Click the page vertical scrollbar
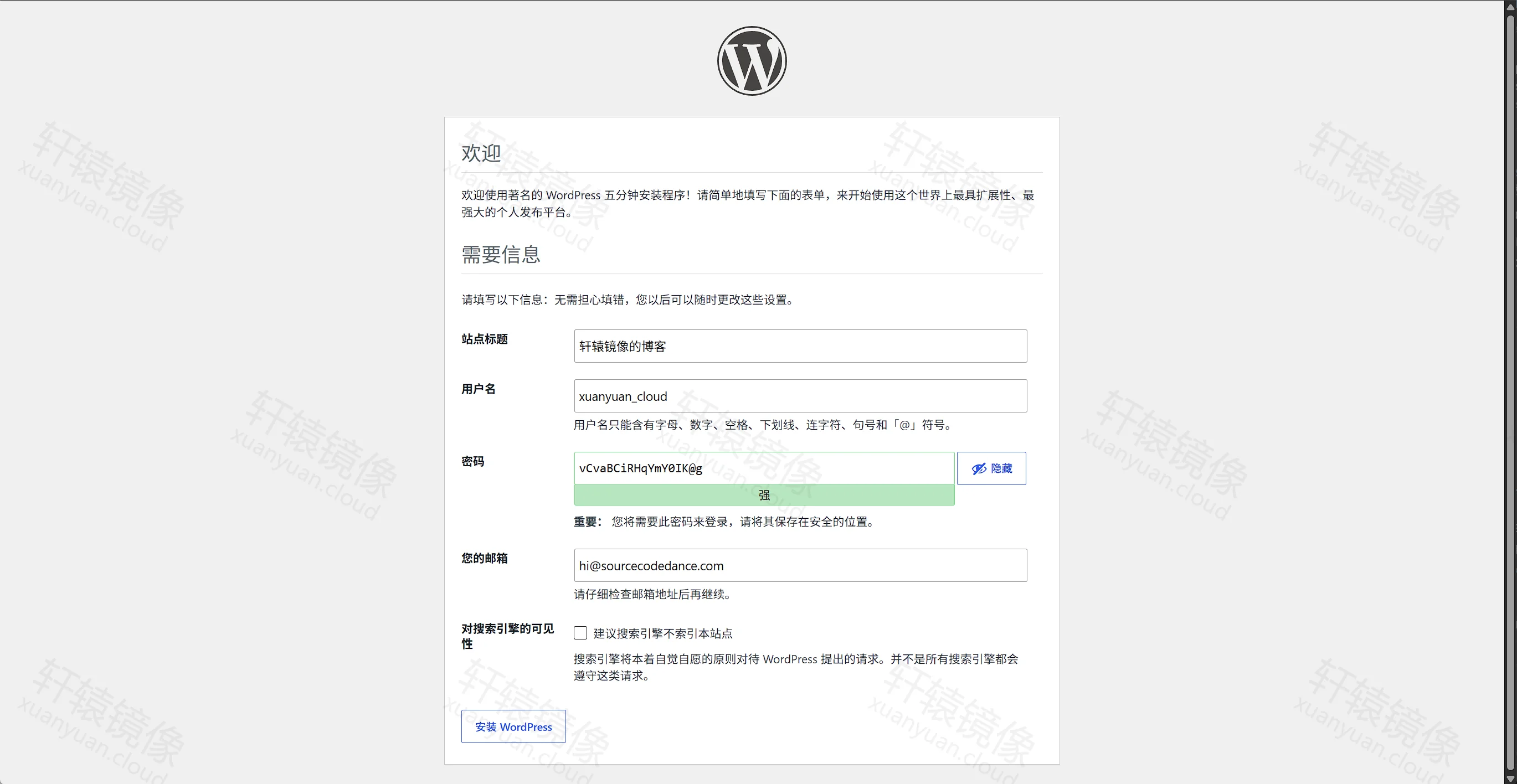1517x784 pixels. click(1510, 392)
